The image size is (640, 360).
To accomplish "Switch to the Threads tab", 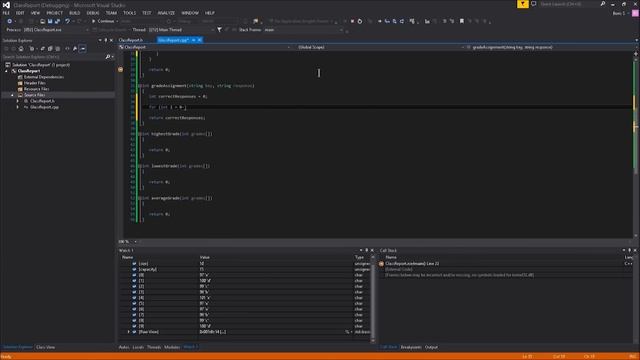I will [x=154, y=347].
